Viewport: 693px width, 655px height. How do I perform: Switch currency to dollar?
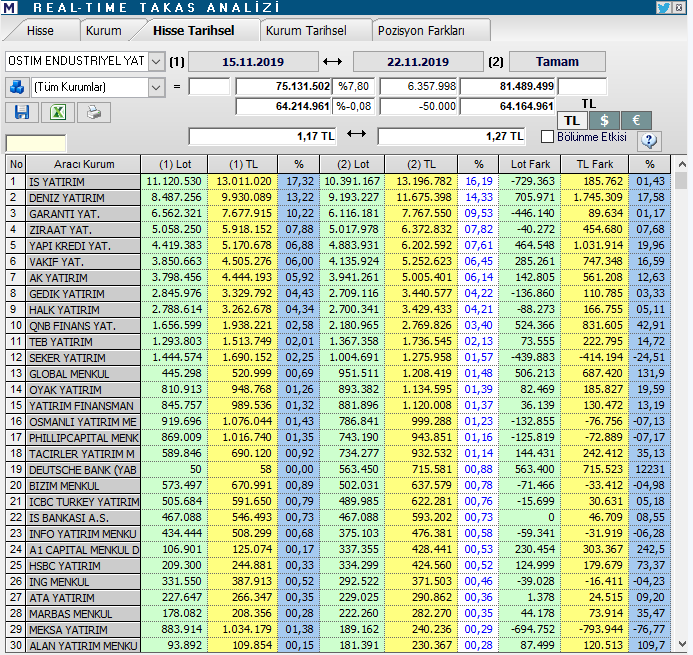click(604, 120)
